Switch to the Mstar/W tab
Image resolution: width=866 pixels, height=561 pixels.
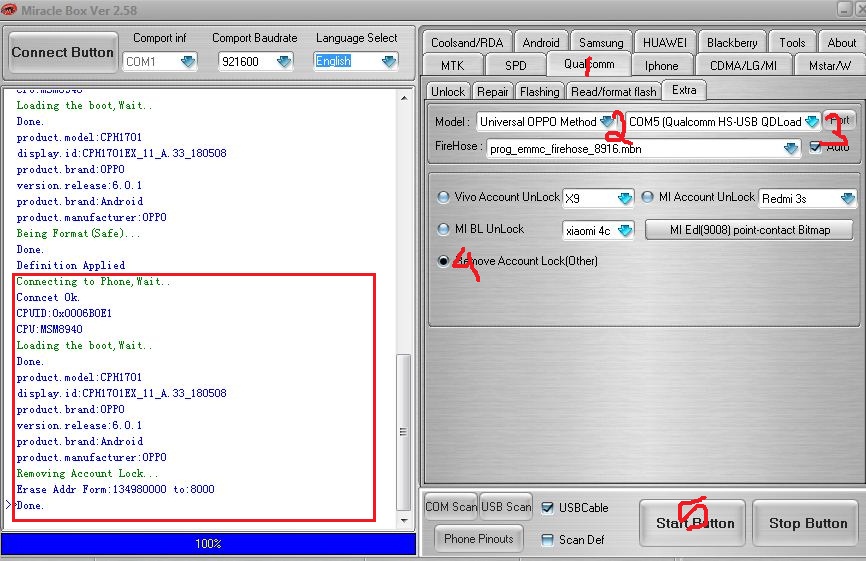pos(829,66)
